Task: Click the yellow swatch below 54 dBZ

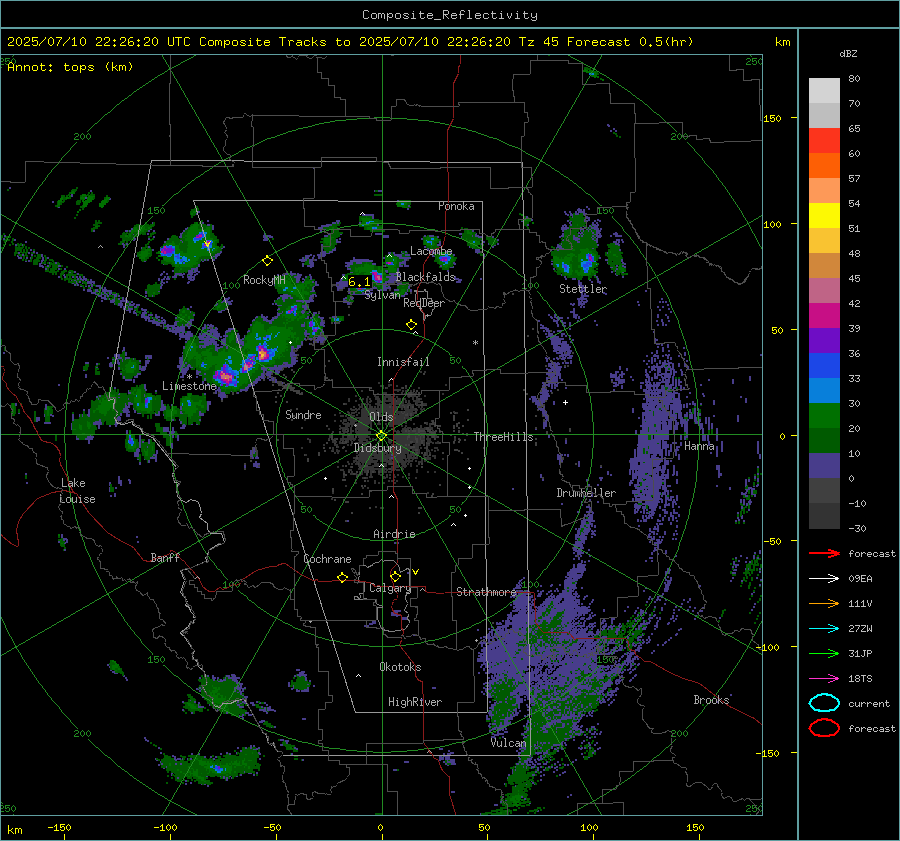Action: point(824,215)
